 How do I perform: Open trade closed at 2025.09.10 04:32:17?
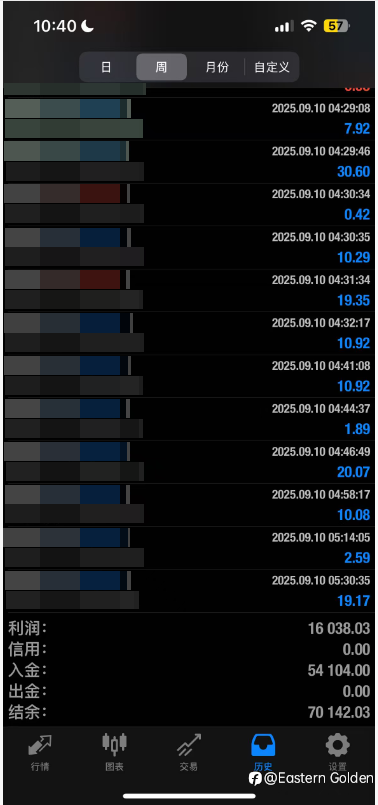pos(189,334)
